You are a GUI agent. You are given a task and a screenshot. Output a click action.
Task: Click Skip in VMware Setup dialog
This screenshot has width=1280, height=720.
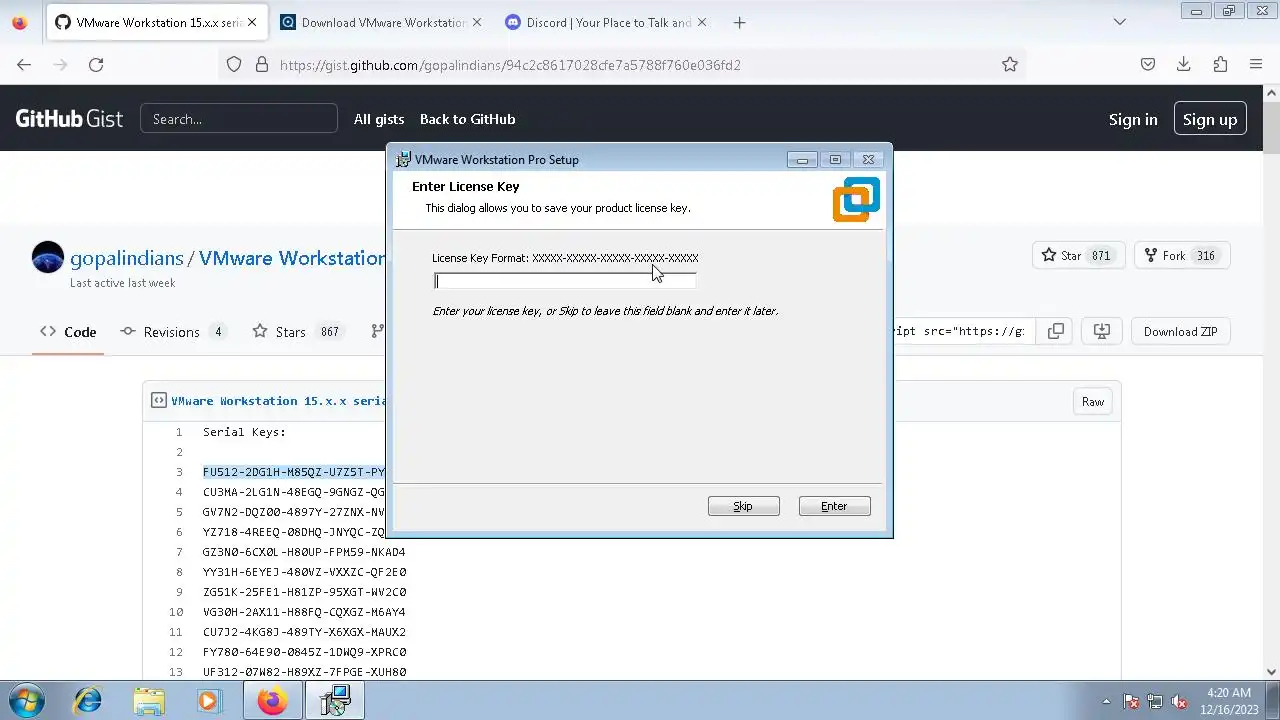pos(743,506)
